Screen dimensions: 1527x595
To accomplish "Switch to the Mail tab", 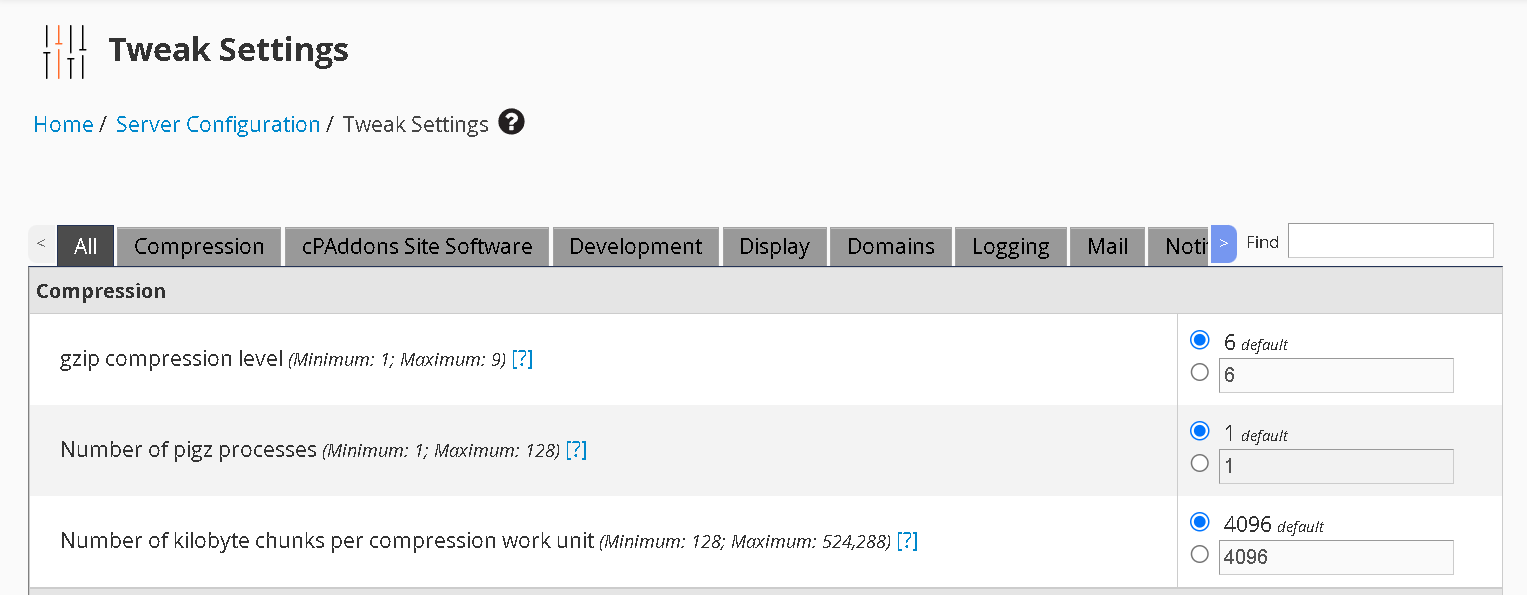I will coord(1107,246).
